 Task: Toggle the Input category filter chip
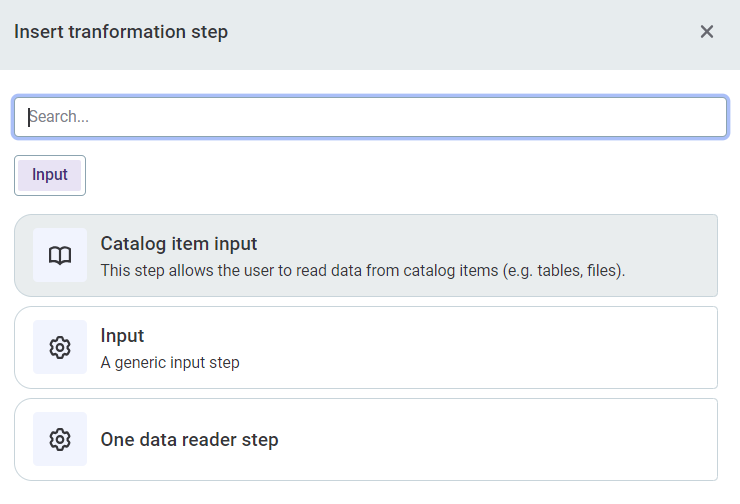50,175
